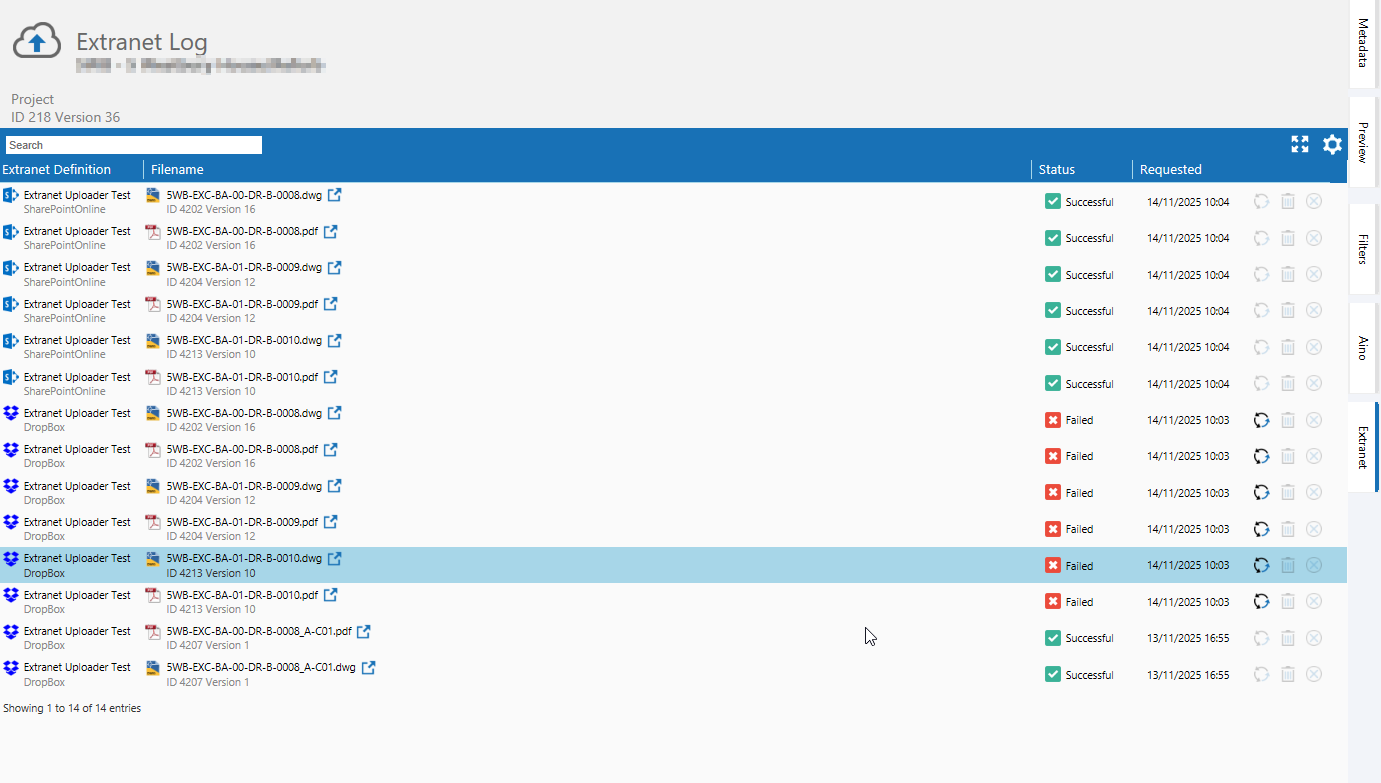This screenshot has height=783, width=1381.
Task: Click the Extranet Definition column header
Action: point(57,169)
